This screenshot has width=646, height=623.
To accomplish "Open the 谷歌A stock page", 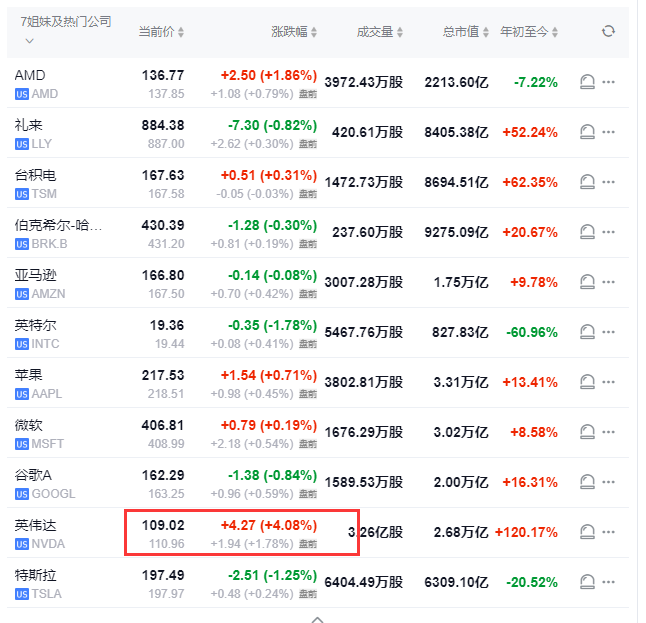I will coord(33,475).
